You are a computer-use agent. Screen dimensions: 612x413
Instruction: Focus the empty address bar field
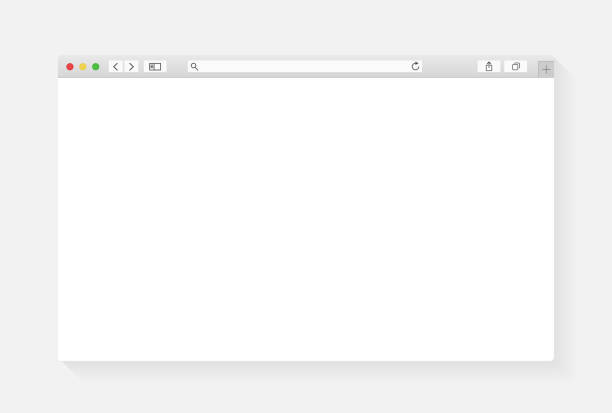[304, 66]
